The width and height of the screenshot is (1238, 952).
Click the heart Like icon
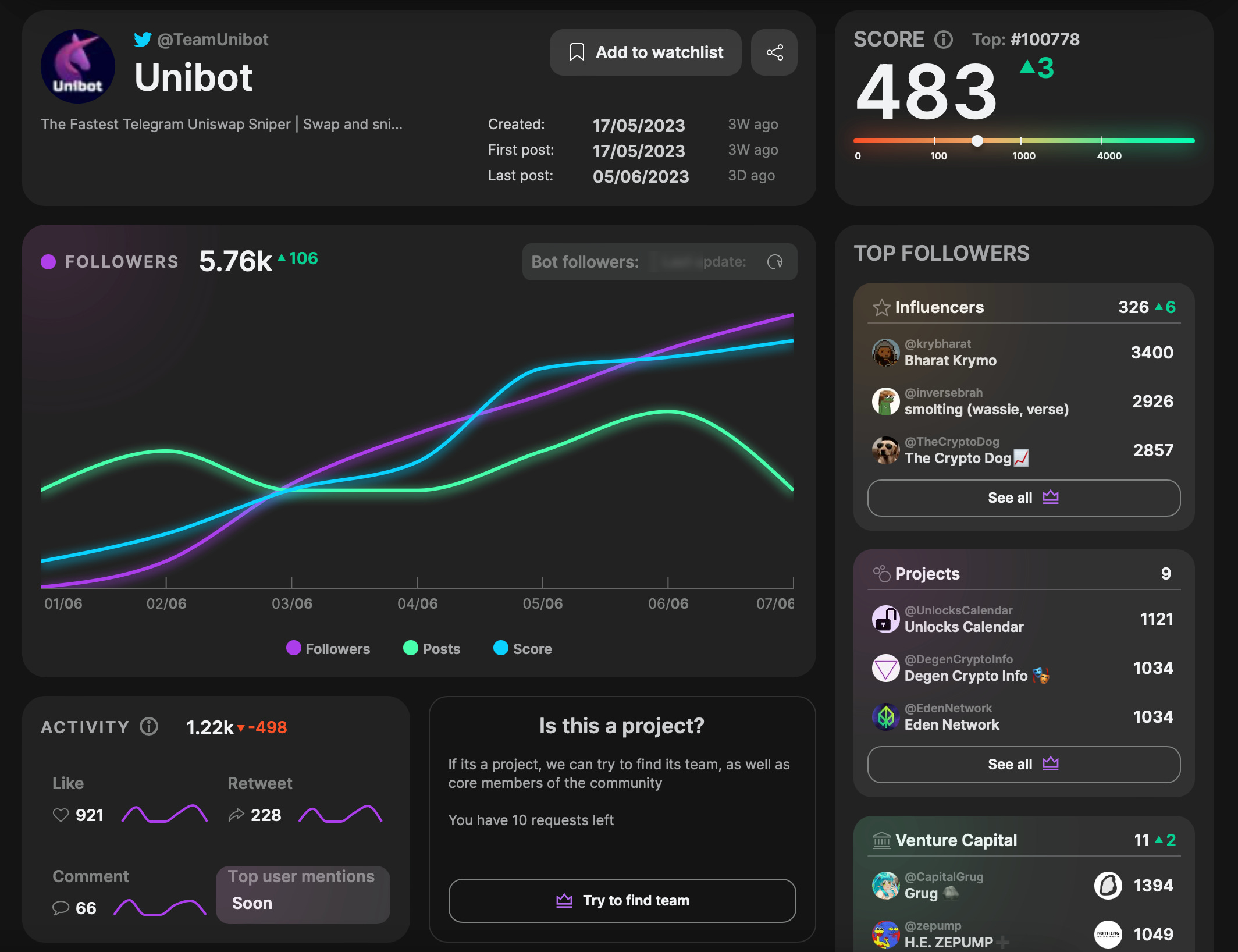point(61,815)
